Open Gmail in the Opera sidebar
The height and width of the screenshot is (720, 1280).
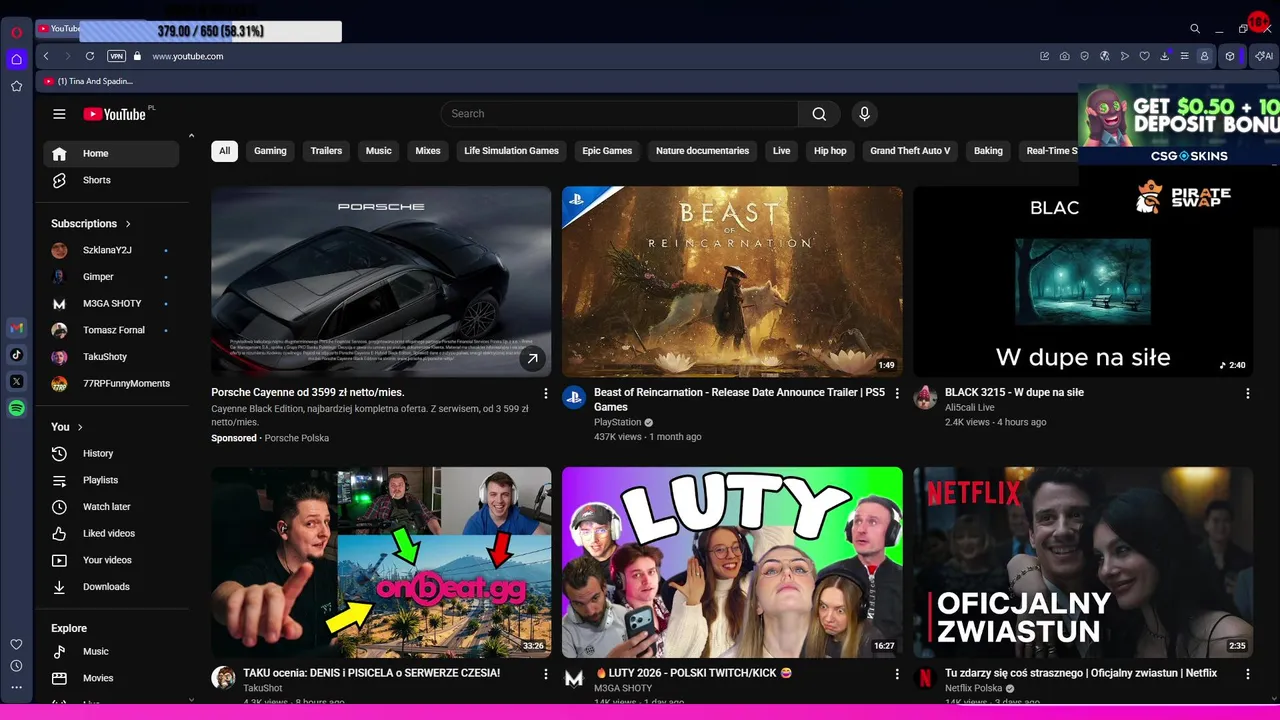[16, 328]
